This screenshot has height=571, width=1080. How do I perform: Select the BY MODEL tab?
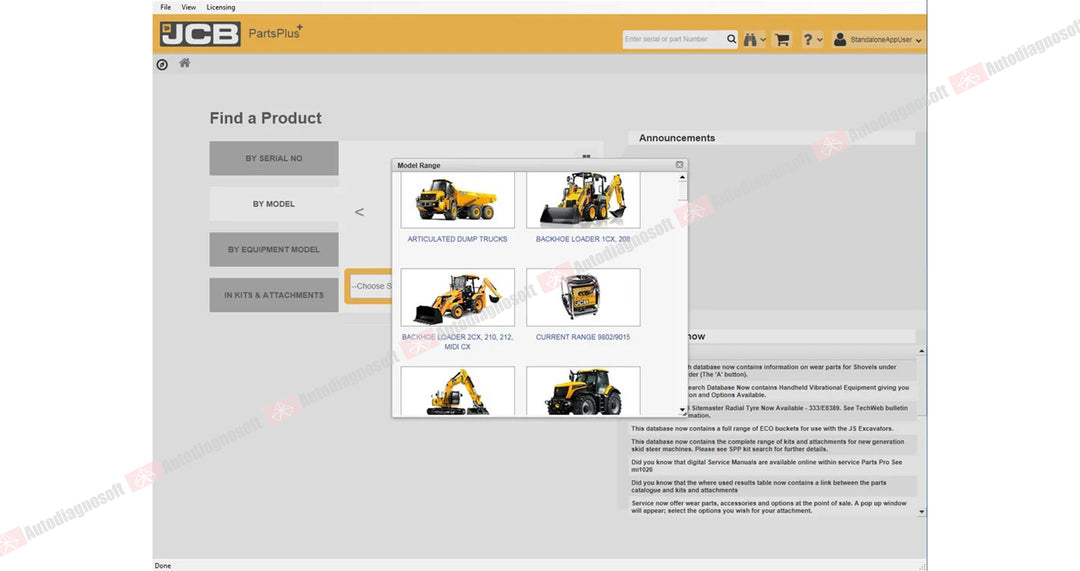tap(273, 204)
